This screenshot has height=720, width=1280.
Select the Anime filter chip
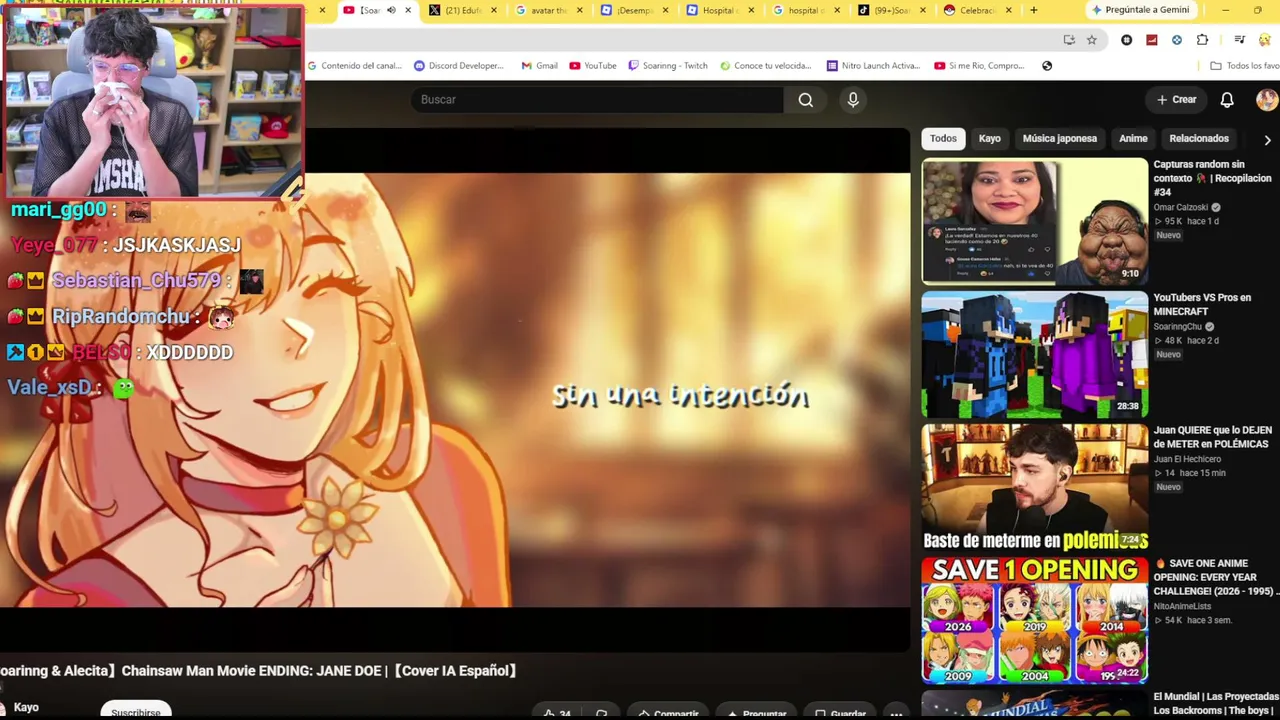coord(1133,138)
